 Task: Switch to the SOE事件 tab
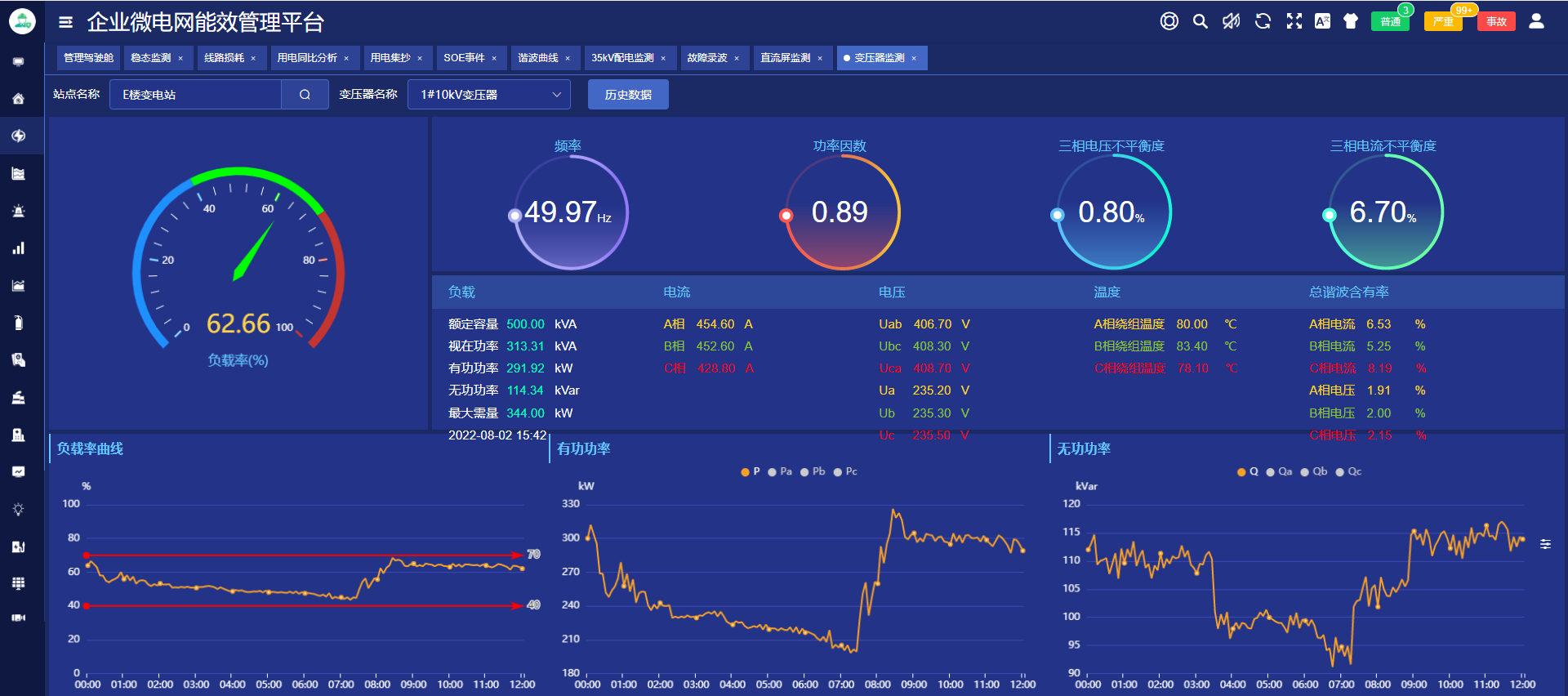tap(464, 58)
